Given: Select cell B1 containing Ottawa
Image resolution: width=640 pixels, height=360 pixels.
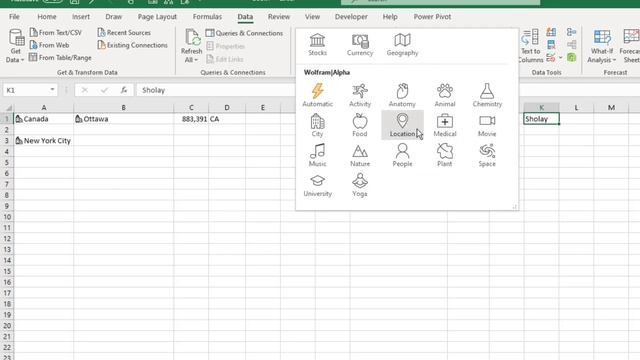Looking at the screenshot, I should (x=124, y=119).
